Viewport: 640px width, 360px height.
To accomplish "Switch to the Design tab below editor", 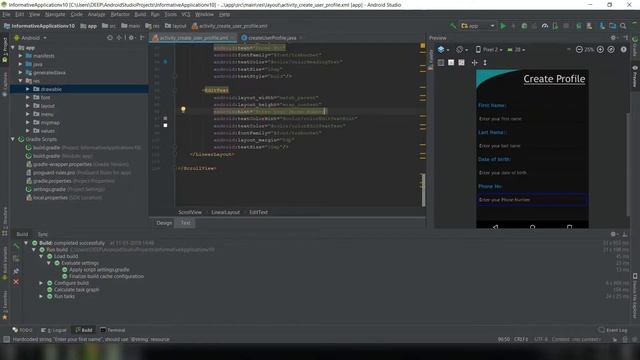I will [x=164, y=223].
